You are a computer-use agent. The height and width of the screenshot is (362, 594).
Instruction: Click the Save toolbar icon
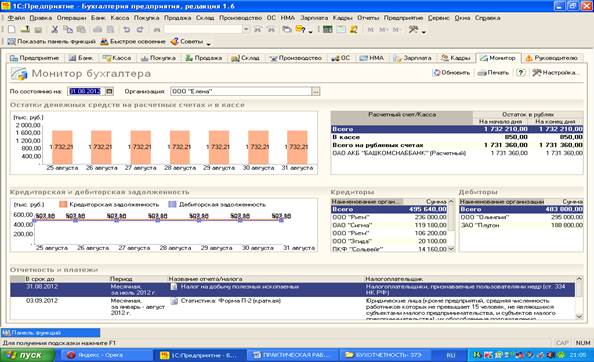(38, 29)
